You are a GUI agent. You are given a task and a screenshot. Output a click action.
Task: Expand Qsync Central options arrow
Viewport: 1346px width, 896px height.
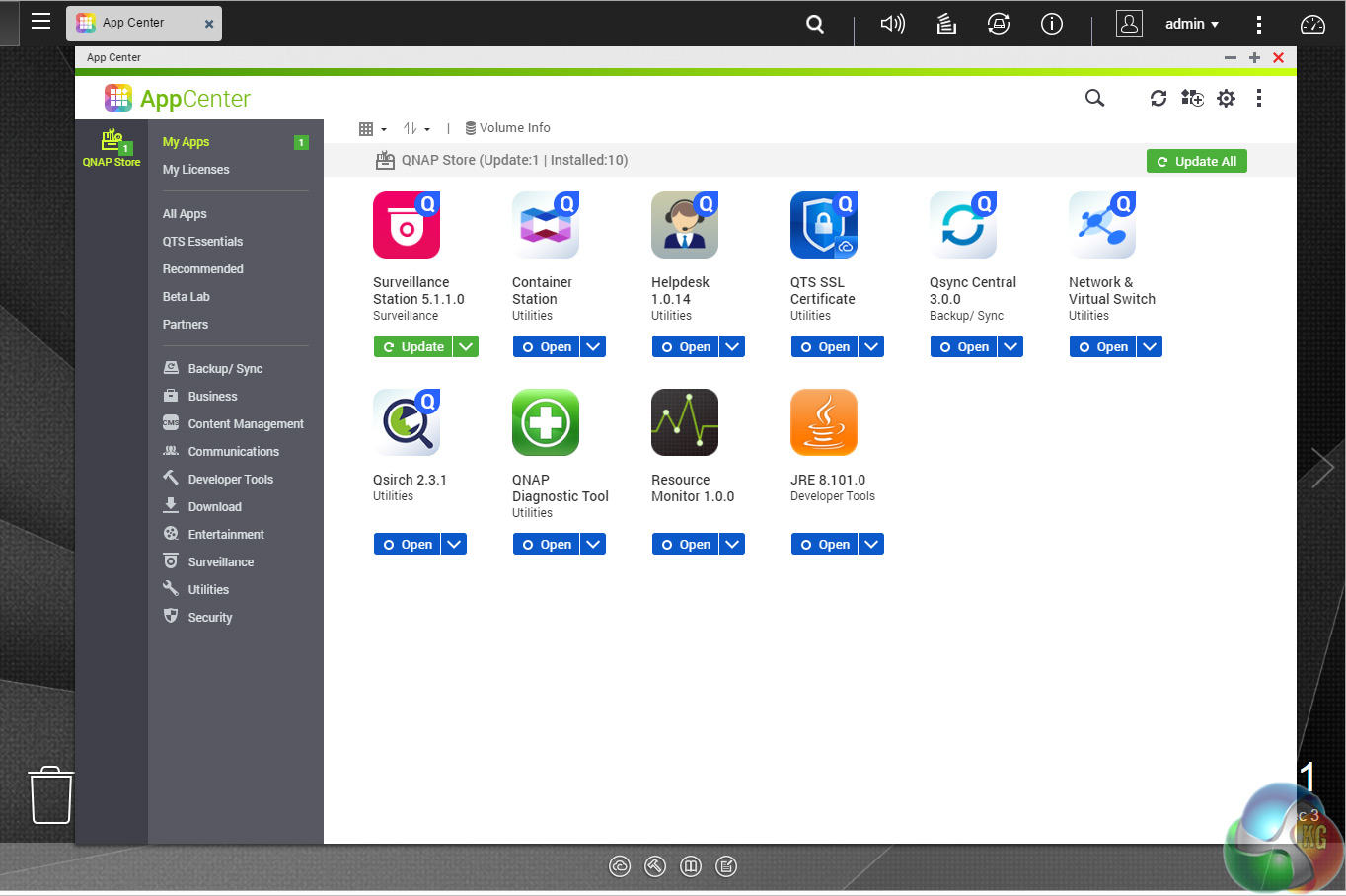[x=1010, y=347]
